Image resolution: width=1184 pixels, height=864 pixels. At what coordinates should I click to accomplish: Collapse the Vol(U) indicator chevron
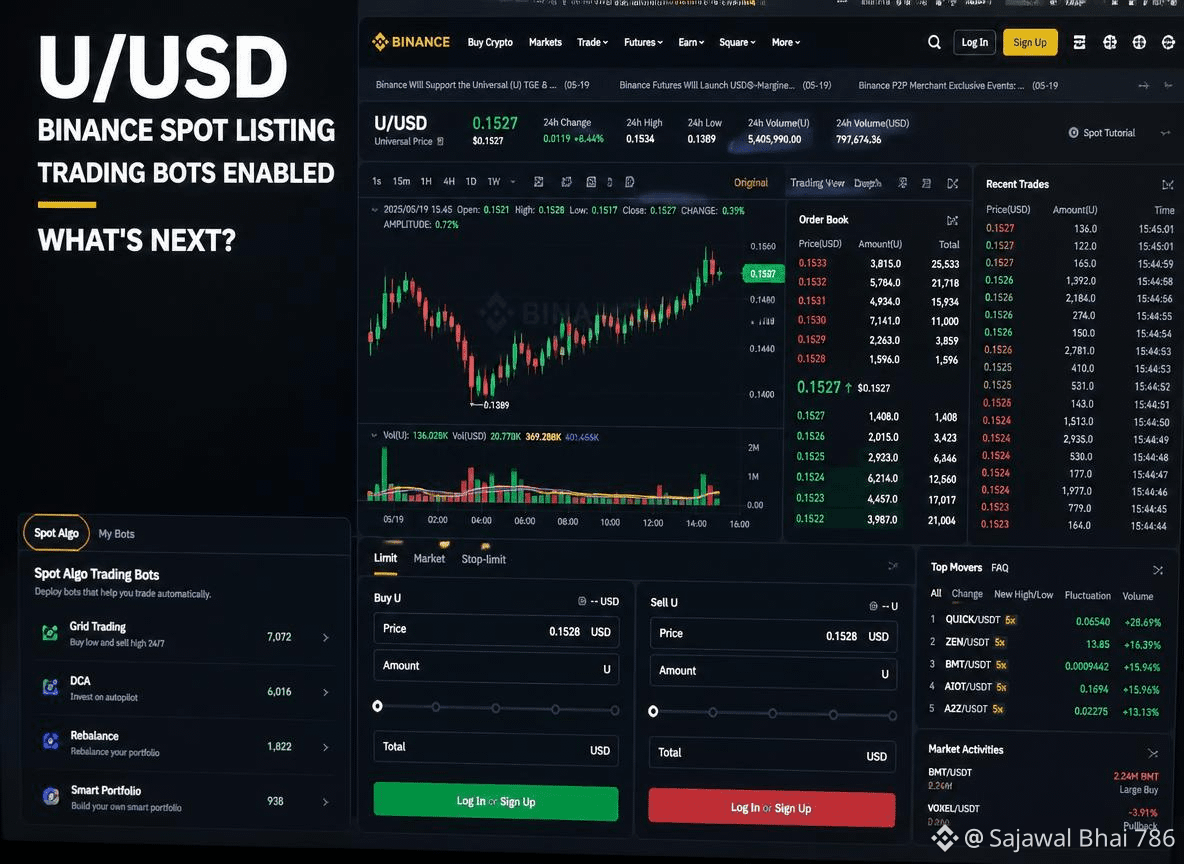point(374,436)
